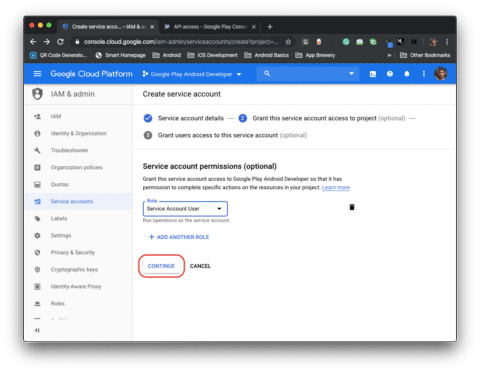
Task: Open the IAM menu item
Action: click(56, 116)
